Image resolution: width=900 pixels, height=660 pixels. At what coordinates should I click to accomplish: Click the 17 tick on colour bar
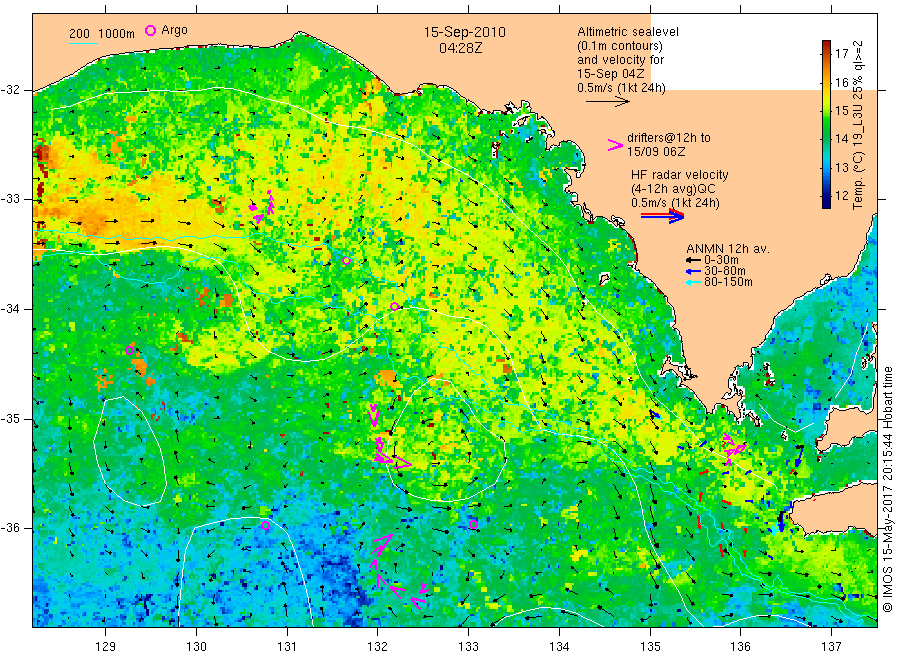841,54
